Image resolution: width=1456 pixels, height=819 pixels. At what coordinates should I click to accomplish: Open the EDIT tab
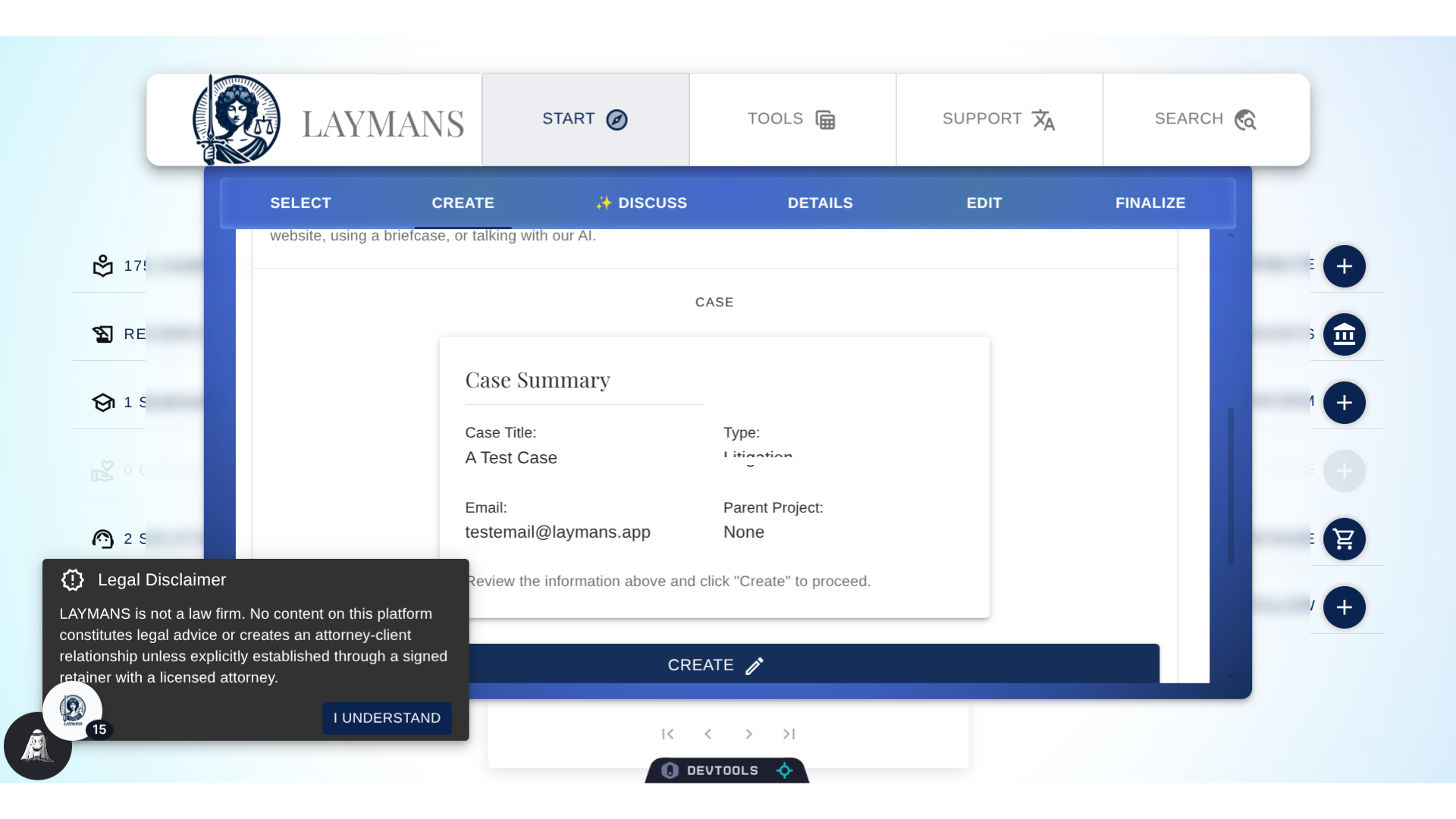984,202
